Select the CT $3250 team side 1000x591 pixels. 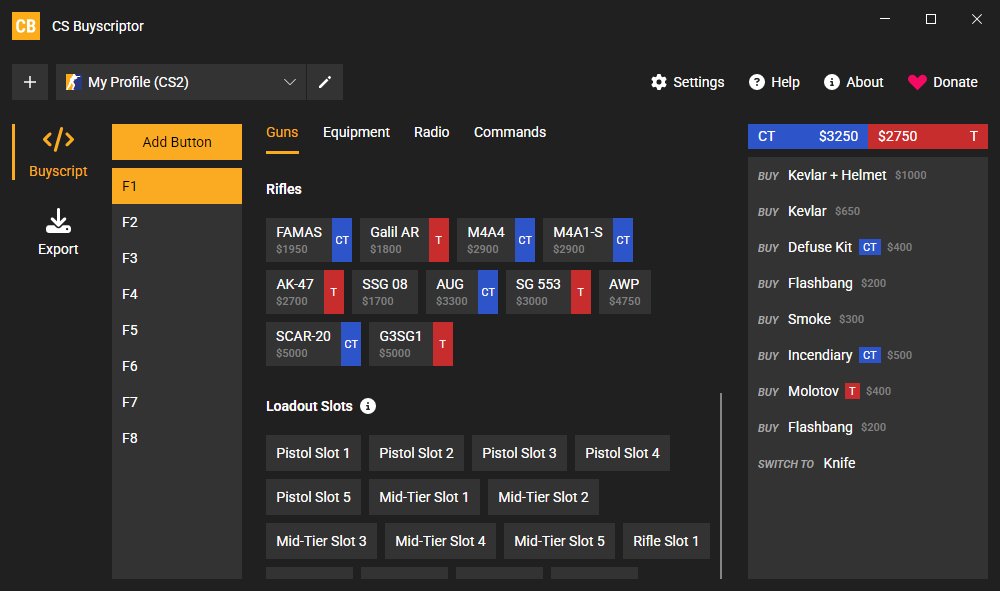point(807,136)
